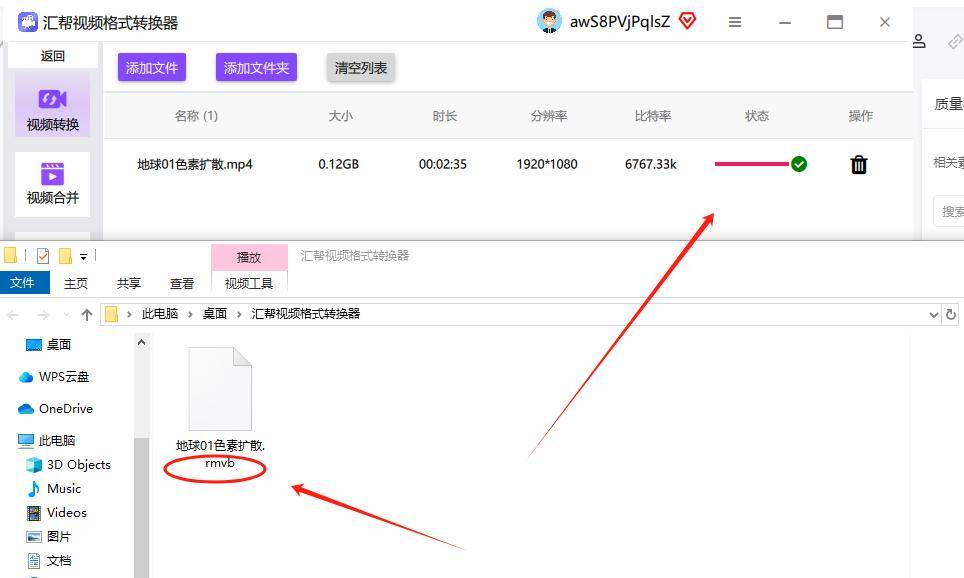Click the new folder icon in Explorer quick access
Image resolution: width=964 pixels, height=578 pixels.
[x=65, y=255]
